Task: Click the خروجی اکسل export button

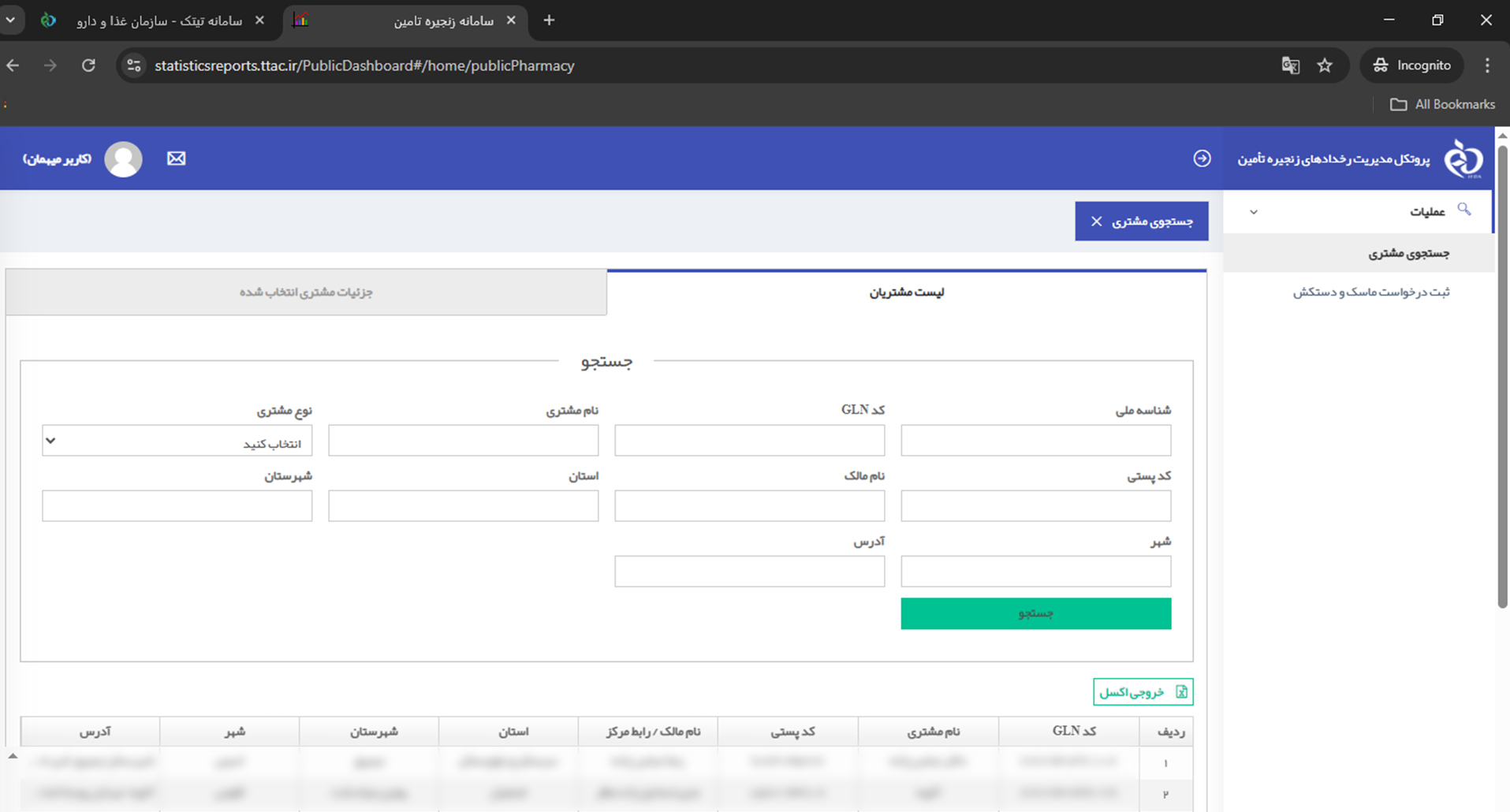Action: [1143, 692]
